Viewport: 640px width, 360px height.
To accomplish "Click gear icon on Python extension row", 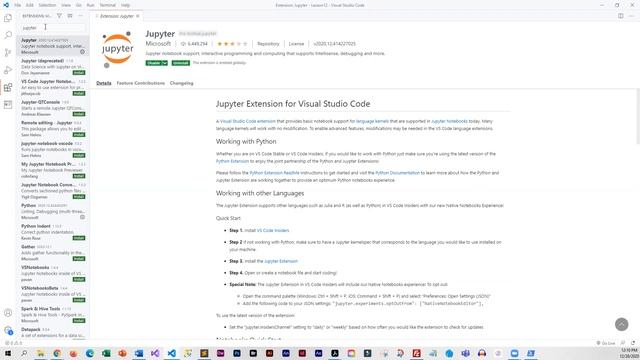I will tap(82, 217).
